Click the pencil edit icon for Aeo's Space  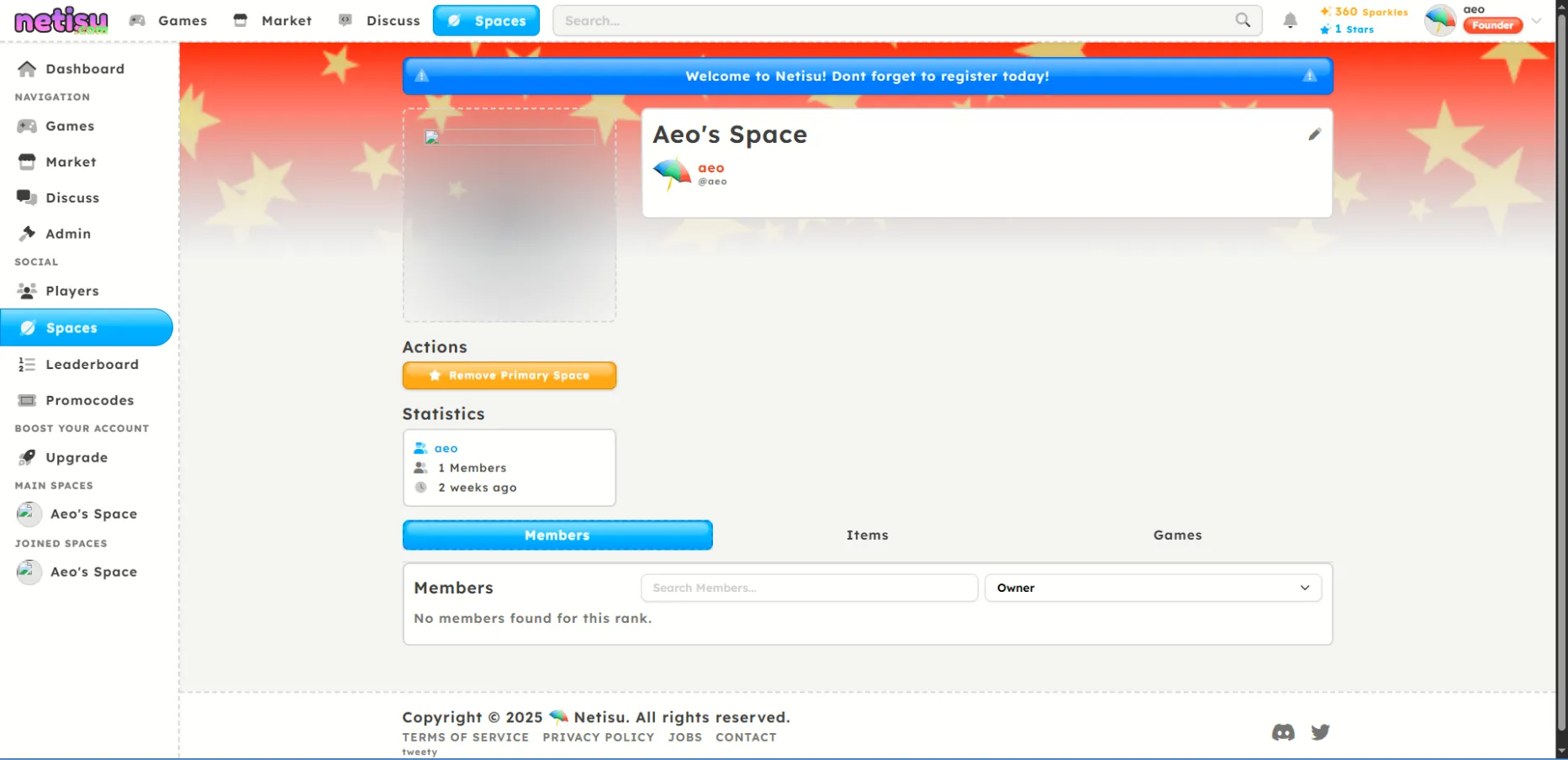(x=1314, y=135)
